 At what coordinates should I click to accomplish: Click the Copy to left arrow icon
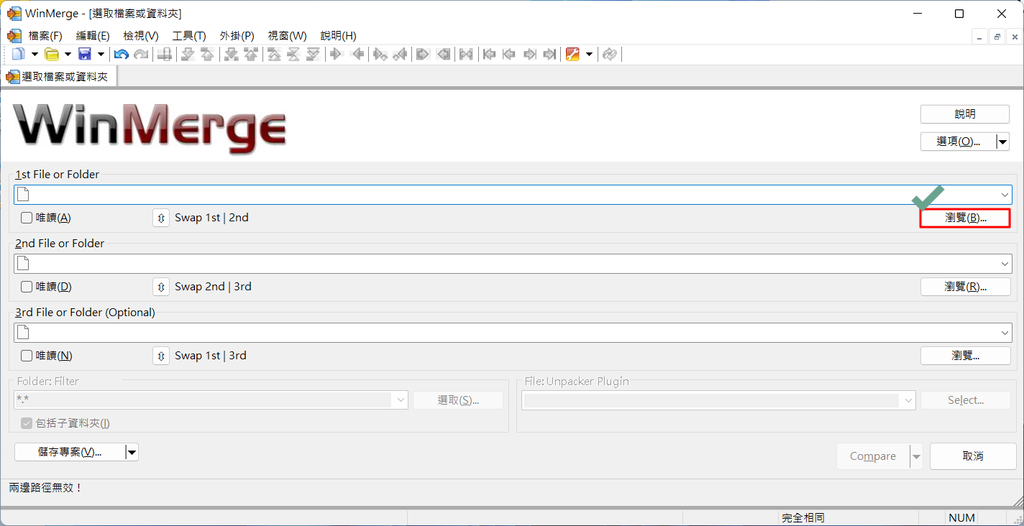point(359,54)
